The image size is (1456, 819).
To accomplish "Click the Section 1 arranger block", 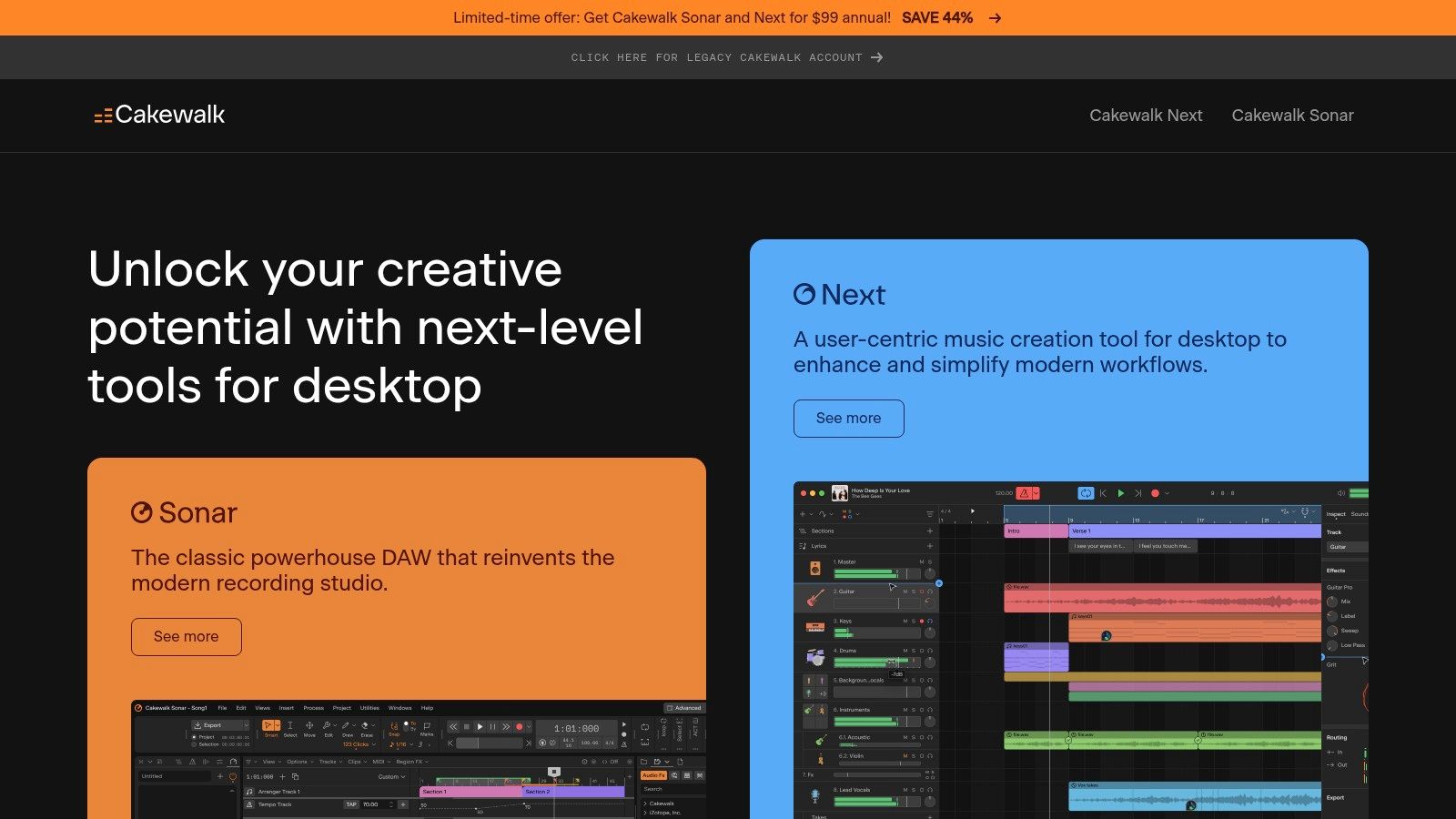I will (470, 792).
